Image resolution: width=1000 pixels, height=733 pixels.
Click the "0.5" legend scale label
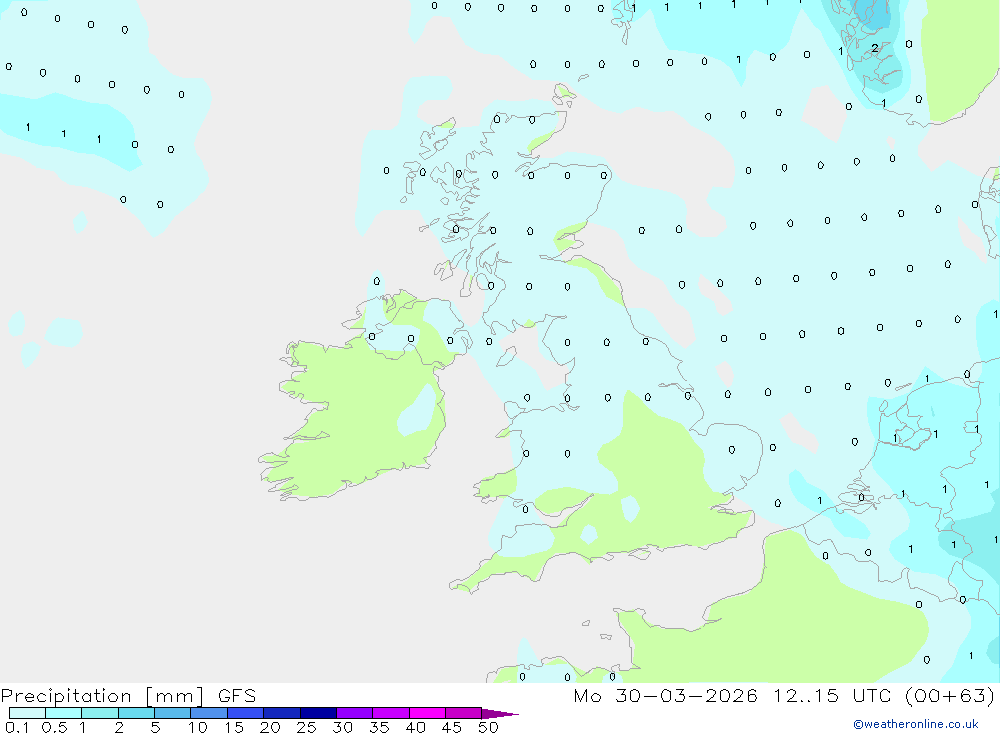coord(54,727)
